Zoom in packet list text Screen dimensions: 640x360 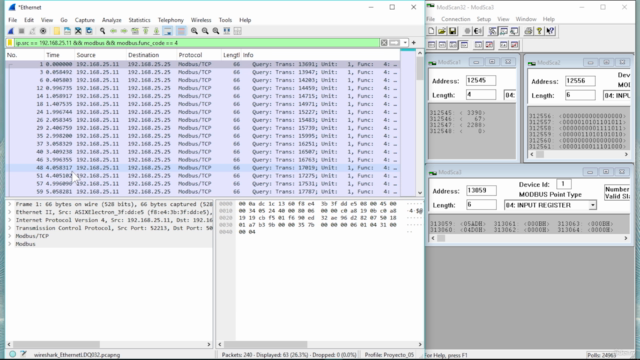[194, 31]
